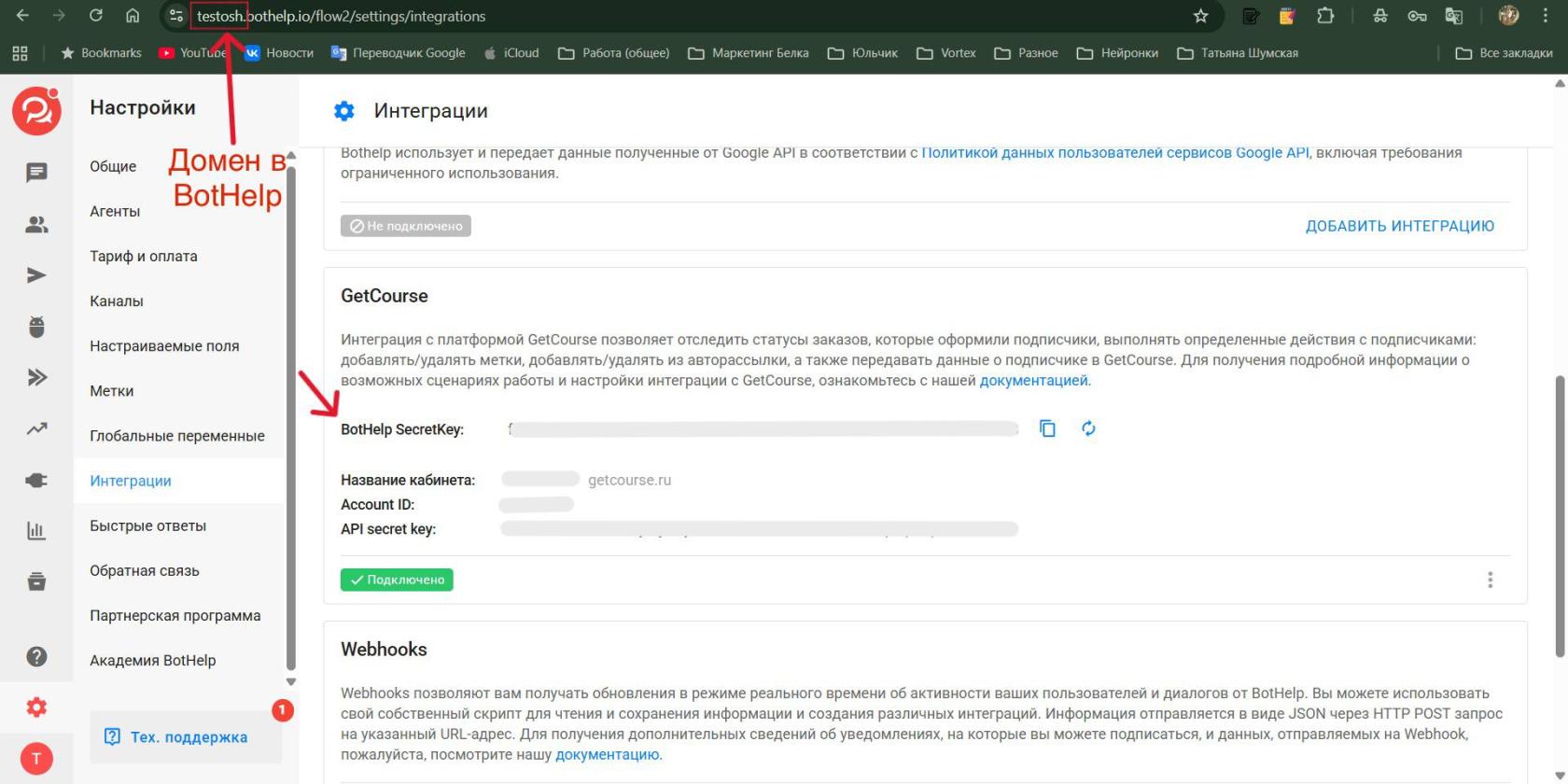Copy the BotHelp SecretKey to clipboard
This screenshot has height=784, width=1568.
(1047, 428)
